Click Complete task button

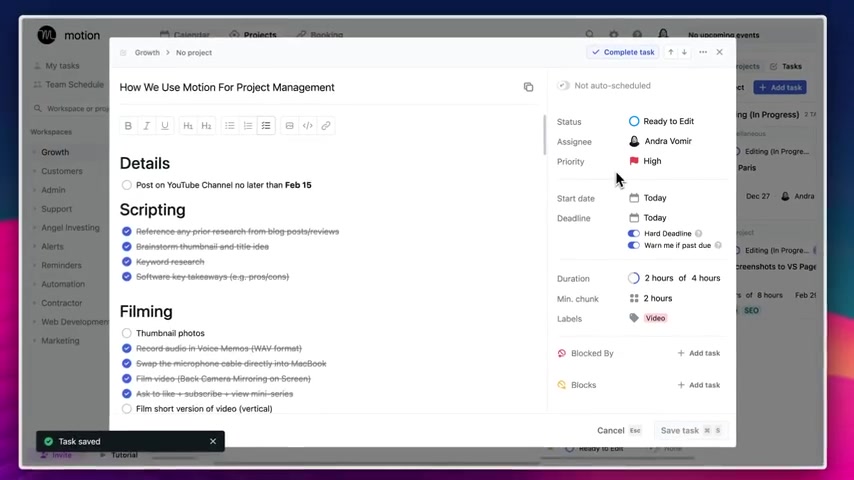click(x=623, y=52)
